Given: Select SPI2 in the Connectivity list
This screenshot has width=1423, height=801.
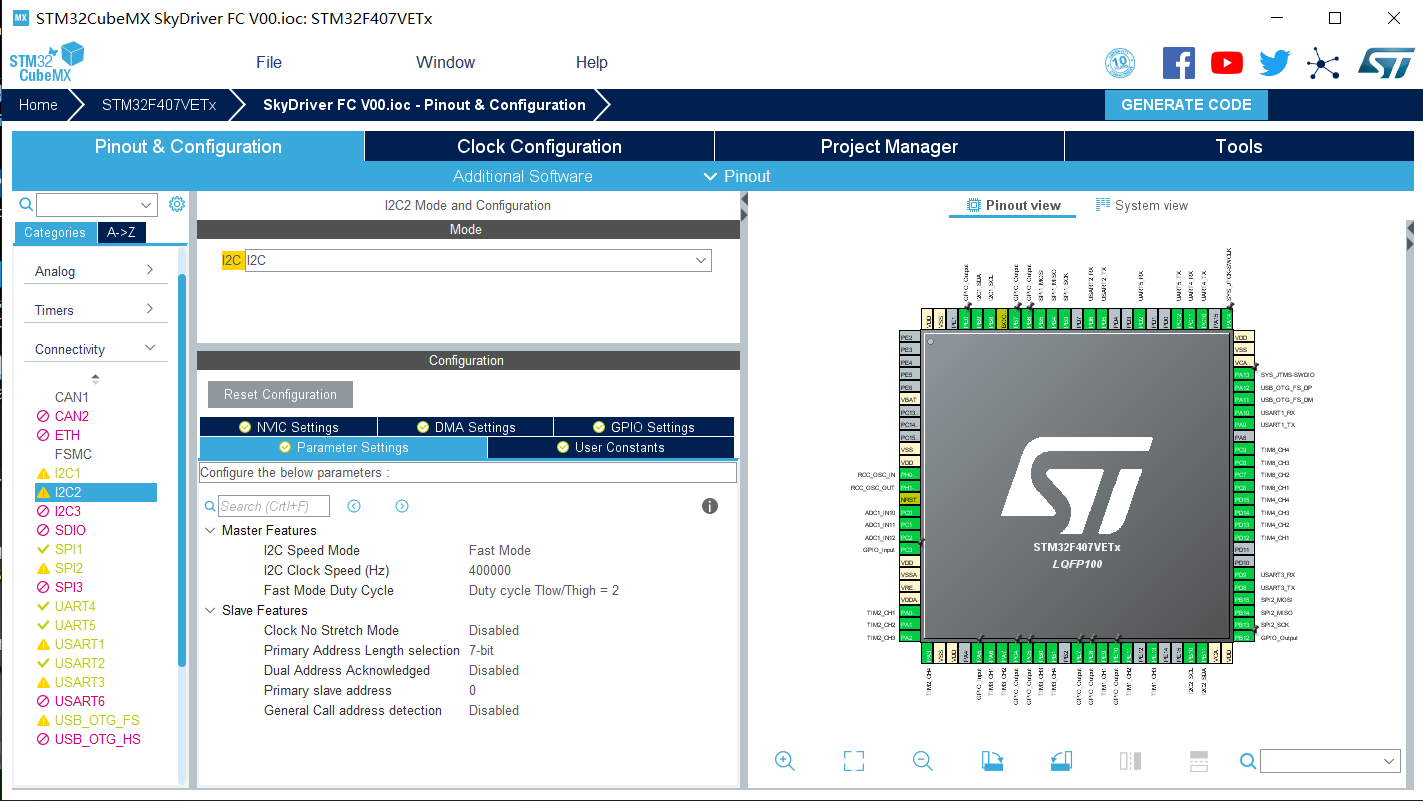Looking at the screenshot, I should (x=68, y=568).
